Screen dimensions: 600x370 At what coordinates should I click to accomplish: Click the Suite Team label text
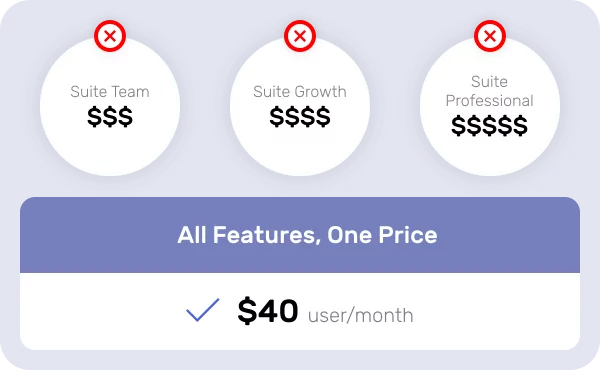pos(110,92)
